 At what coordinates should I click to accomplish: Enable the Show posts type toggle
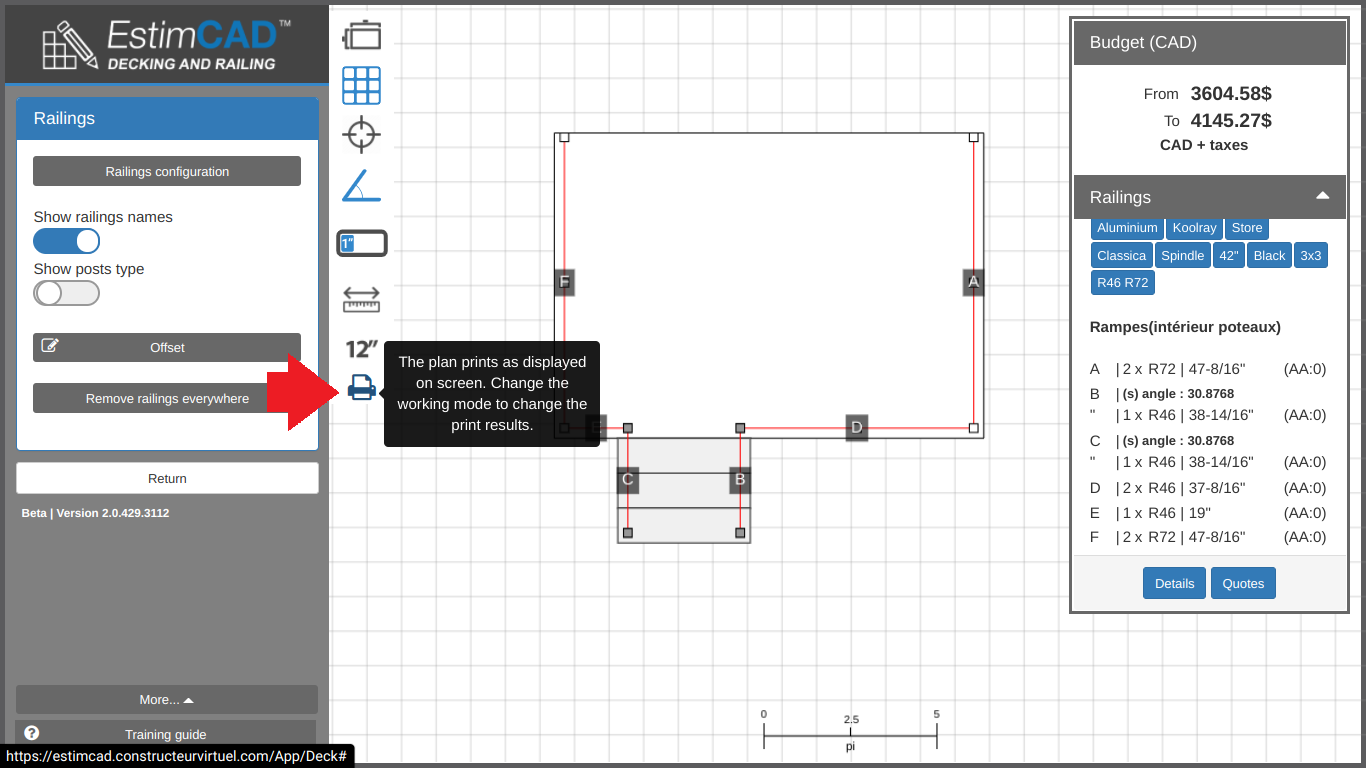pos(67,293)
